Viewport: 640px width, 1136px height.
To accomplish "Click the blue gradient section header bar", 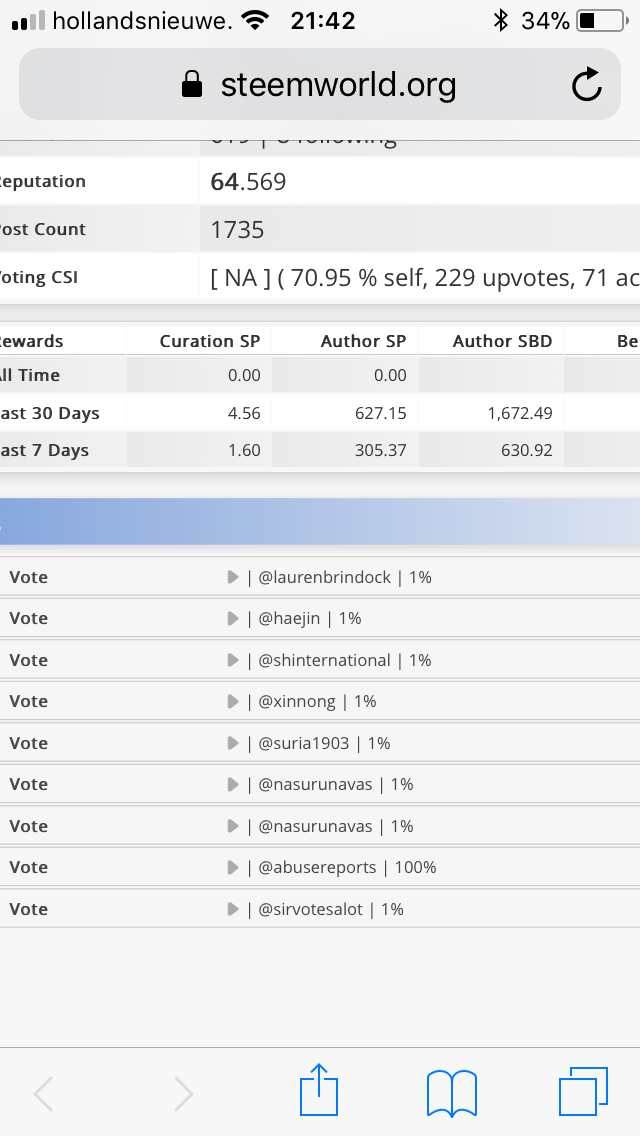I will coord(320,521).
